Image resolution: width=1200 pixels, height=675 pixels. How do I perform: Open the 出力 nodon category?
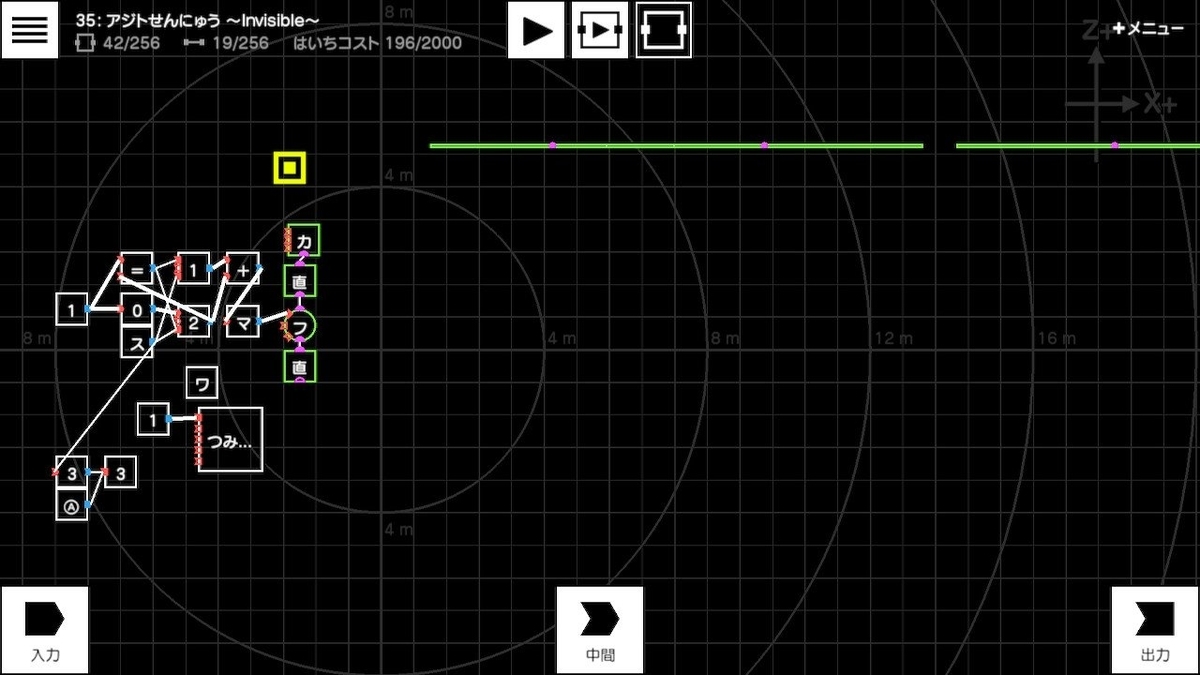pyautogui.click(x=1155, y=630)
